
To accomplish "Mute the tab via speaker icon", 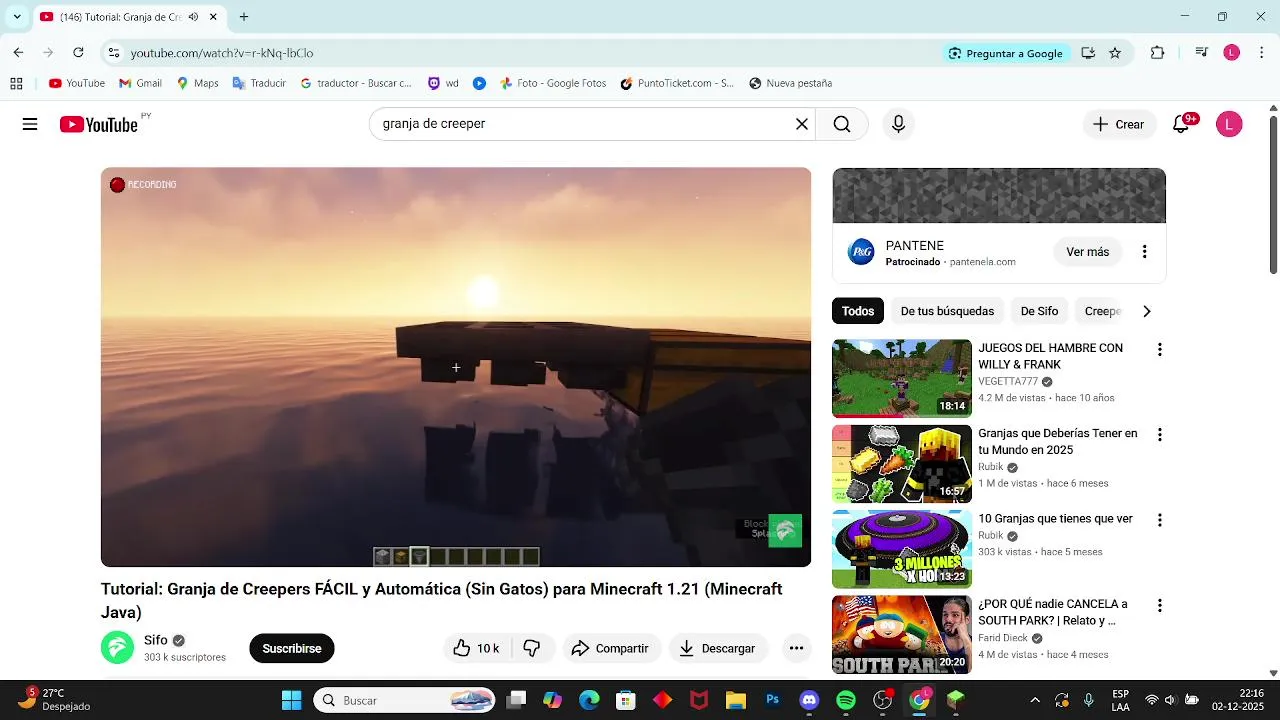I will tap(193, 17).
